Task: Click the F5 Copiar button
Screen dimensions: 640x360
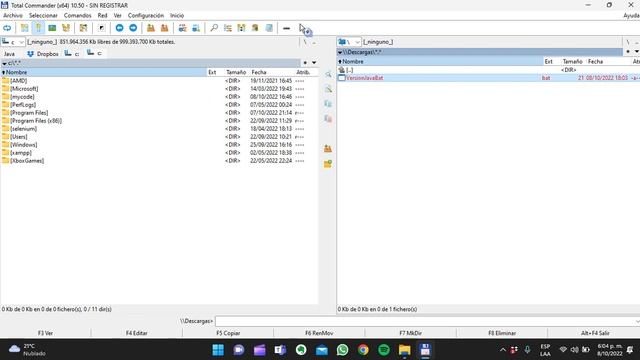Action: click(x=228, y=333)
